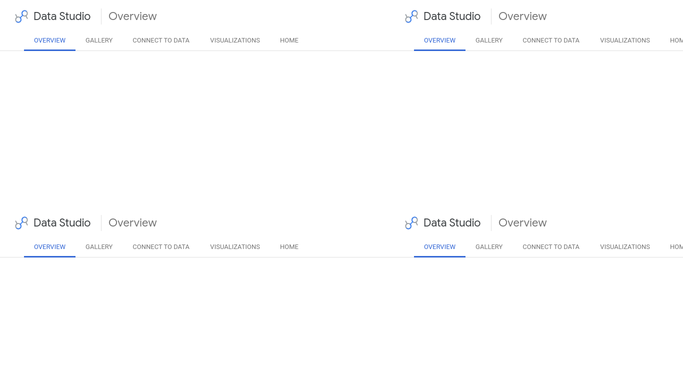Screen dimensions: 683x384
Task: Switch to VISUALIZATIONS tab in top-left panel
Action: [x=235, y=40]
